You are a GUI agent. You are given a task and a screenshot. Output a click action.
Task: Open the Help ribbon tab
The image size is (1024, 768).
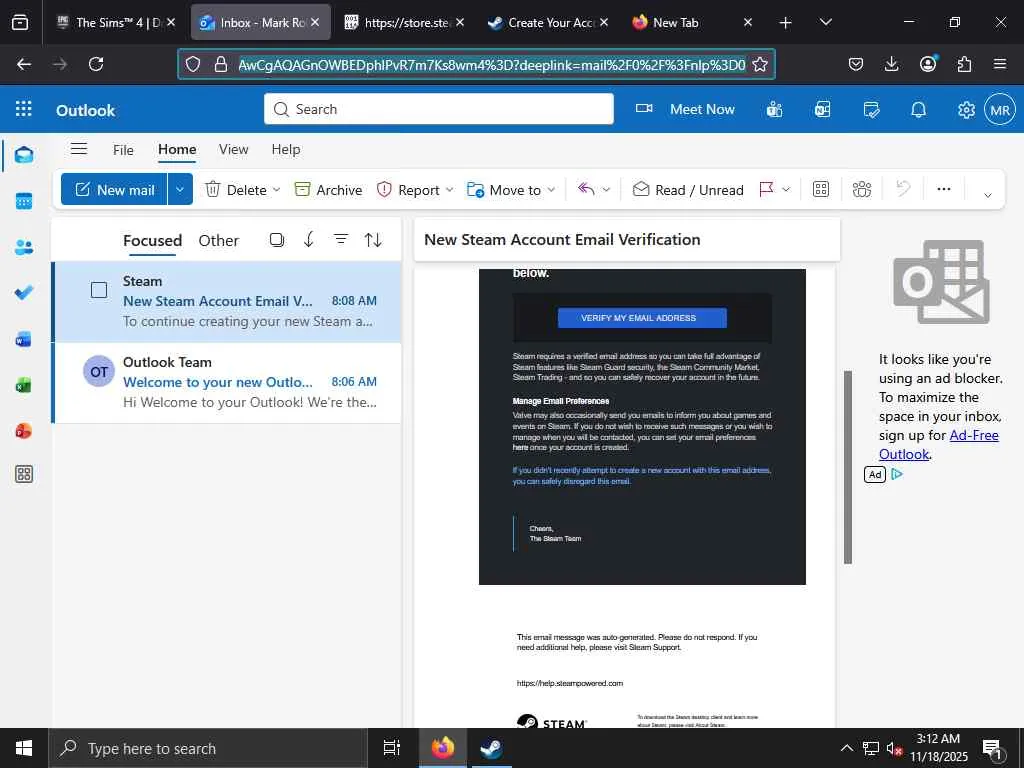pos(285,149)
